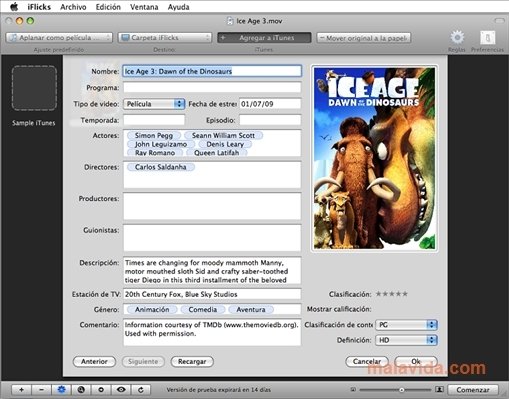The width and height of the screenshot is (509, 399).
Task: Click the Comentario text area
Action: [x=212, y=332]
